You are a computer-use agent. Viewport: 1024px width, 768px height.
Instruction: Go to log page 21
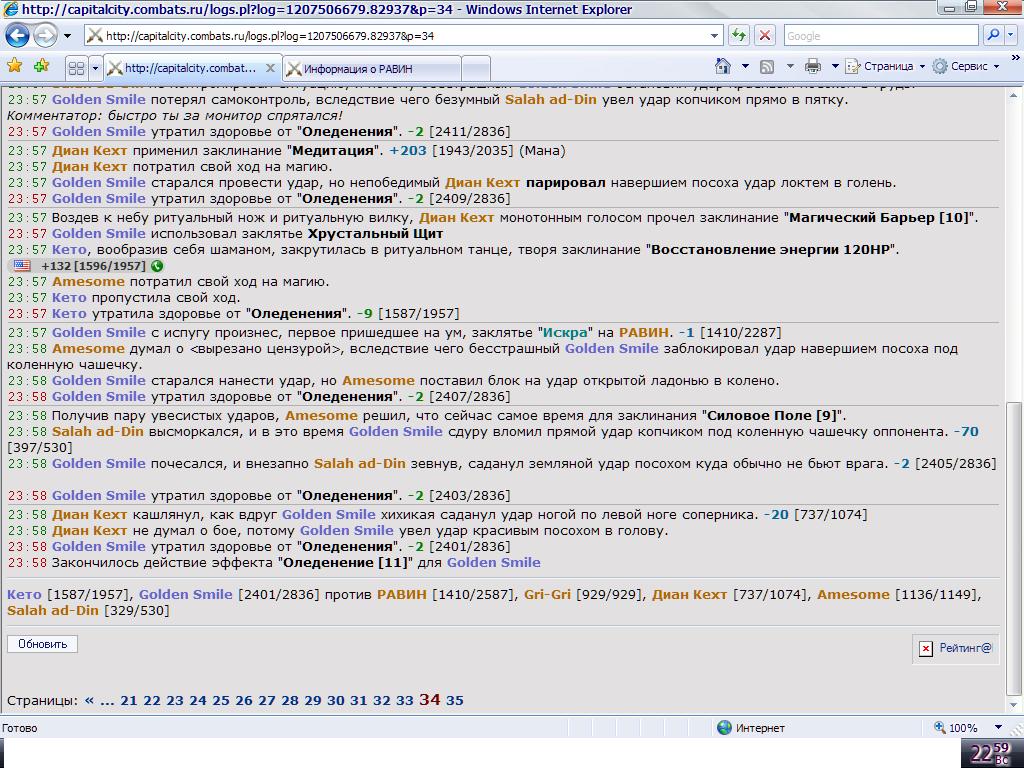point(129,701)
